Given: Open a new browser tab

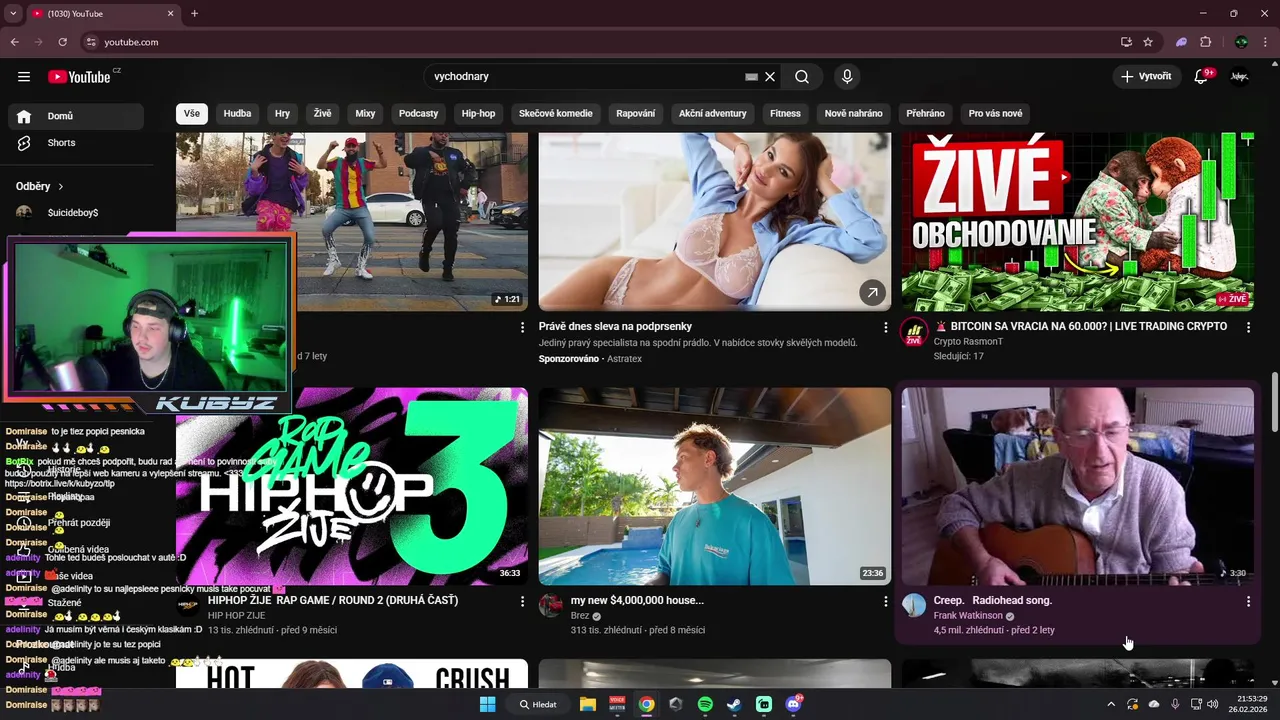Looking at the screenshot, I should coord(194,14).
